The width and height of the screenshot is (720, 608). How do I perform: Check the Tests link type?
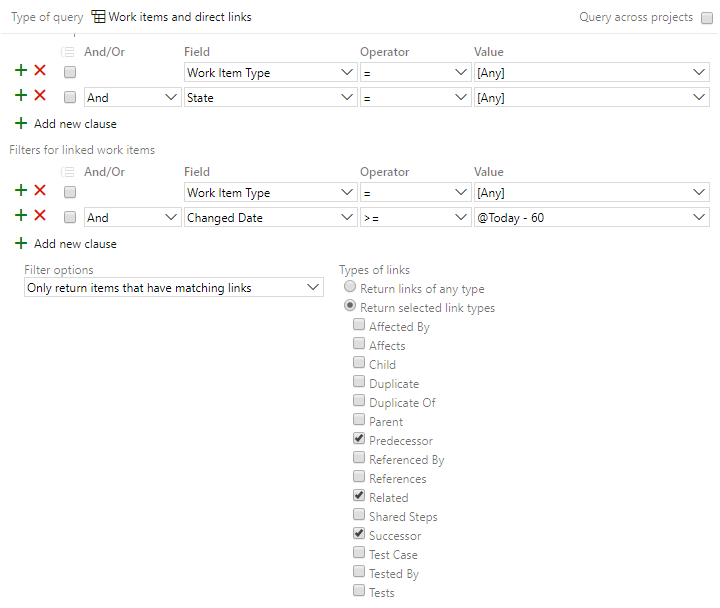[359, 591]
